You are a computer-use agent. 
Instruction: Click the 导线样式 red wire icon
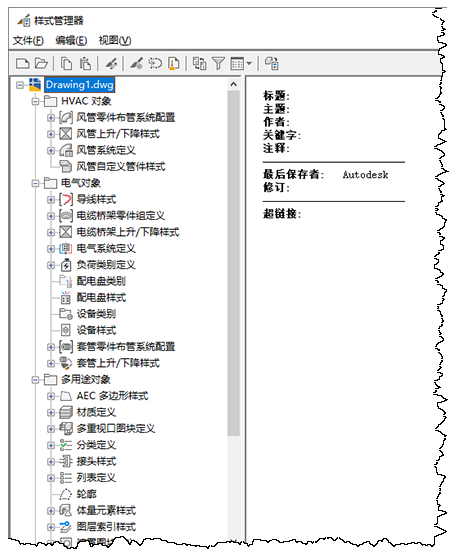tap(66, 200)
